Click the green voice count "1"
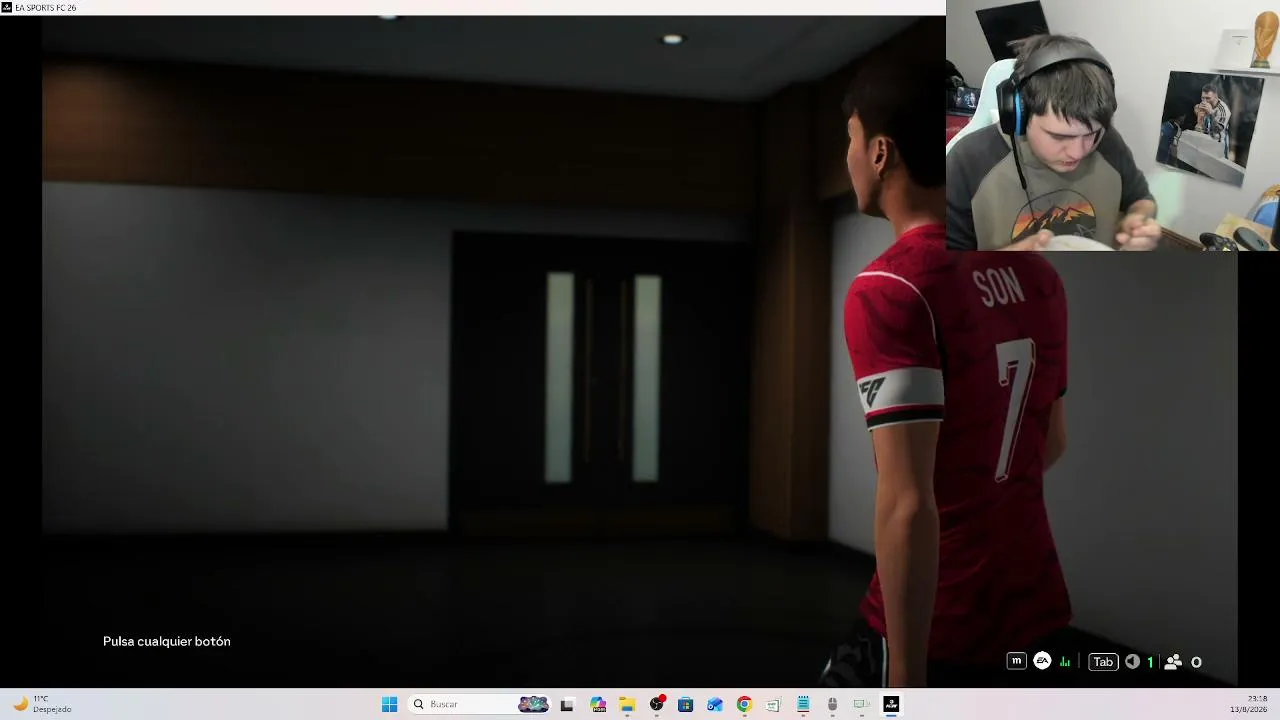The width and height of the screenshot is (1280, 720). tap(1150, 661)
